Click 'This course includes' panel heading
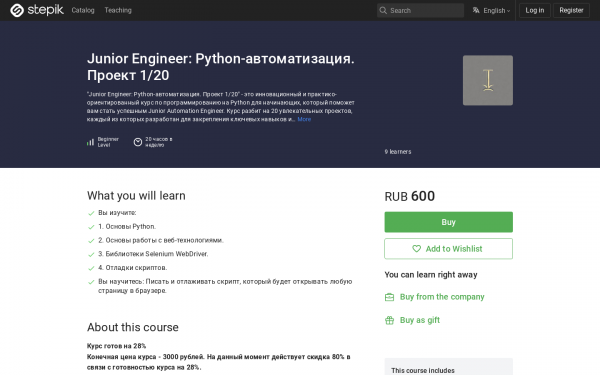 [x=423, y=370]
